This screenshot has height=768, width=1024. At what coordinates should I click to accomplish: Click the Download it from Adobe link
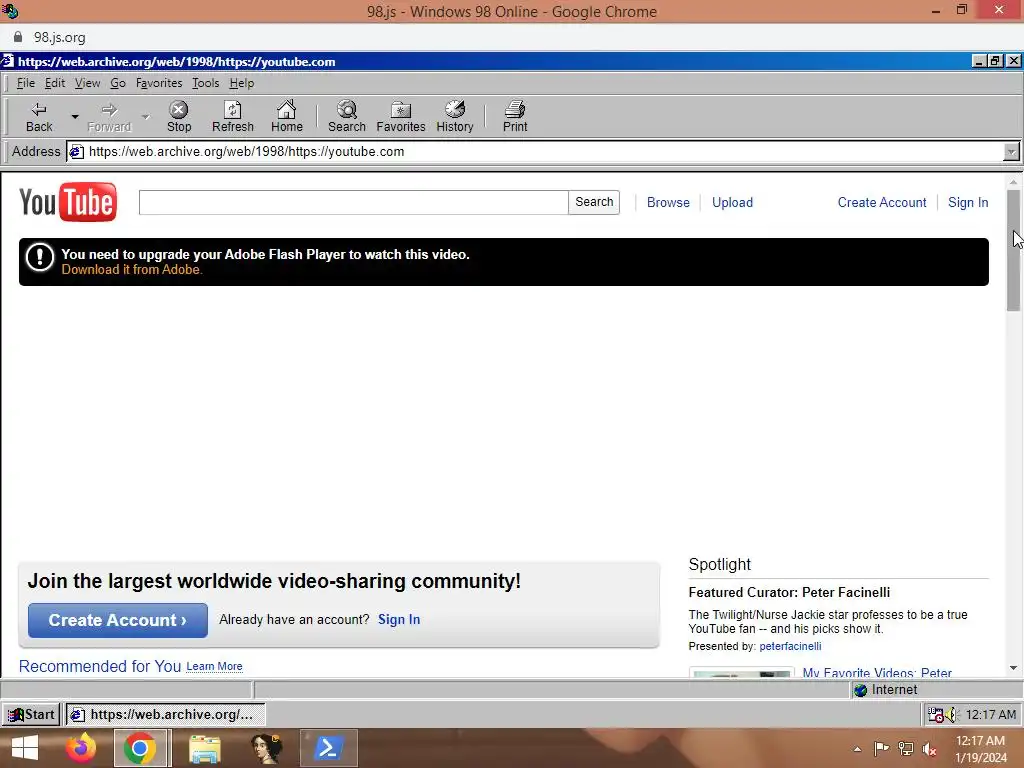coord(132,270)
